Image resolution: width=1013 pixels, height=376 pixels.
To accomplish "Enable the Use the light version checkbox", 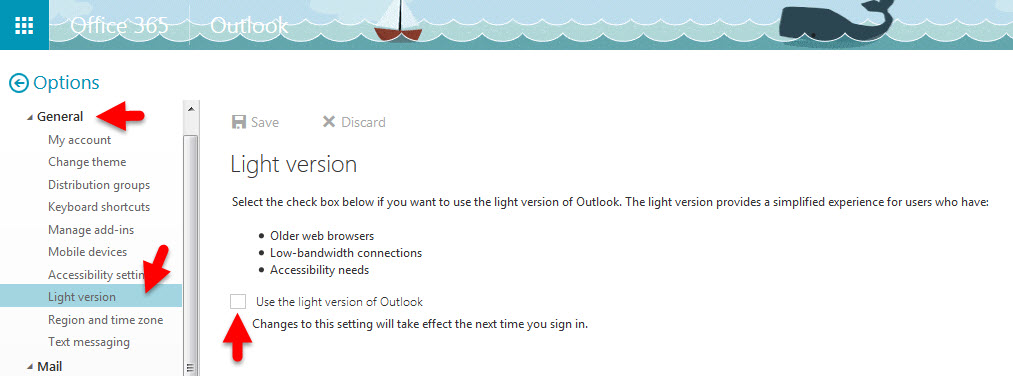I will pyautogui.click(x=238, y=301).
